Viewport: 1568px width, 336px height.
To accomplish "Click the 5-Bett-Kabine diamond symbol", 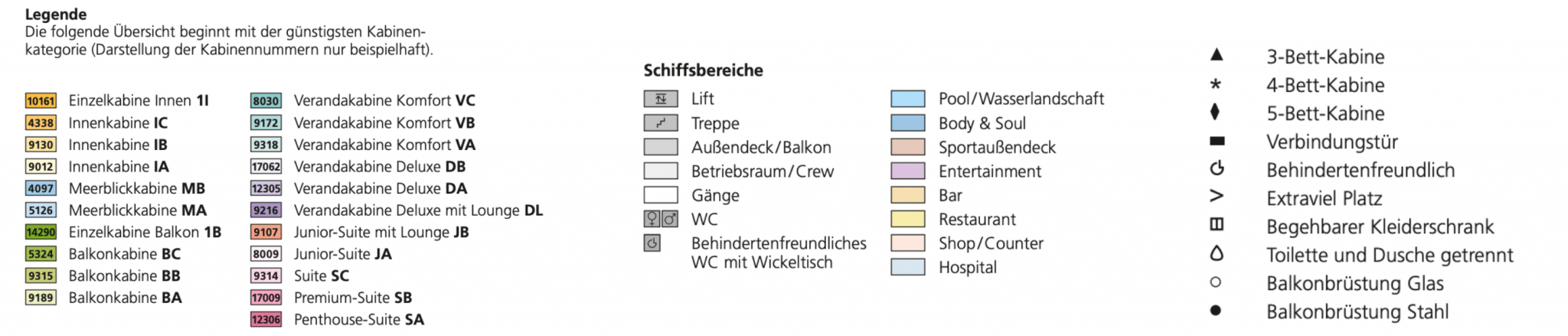I will point(1215,112).
